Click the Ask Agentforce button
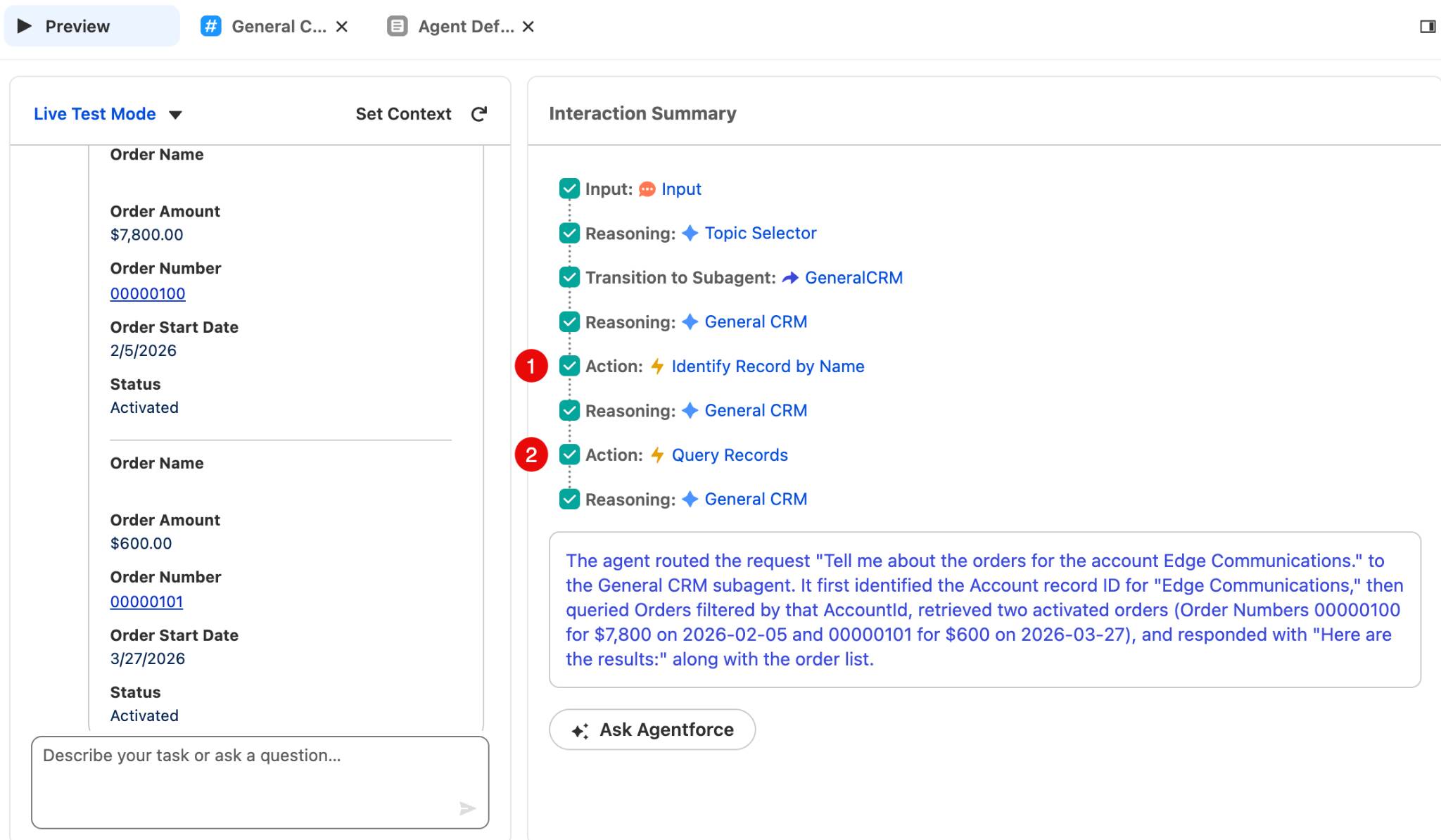 click(652, 730)
